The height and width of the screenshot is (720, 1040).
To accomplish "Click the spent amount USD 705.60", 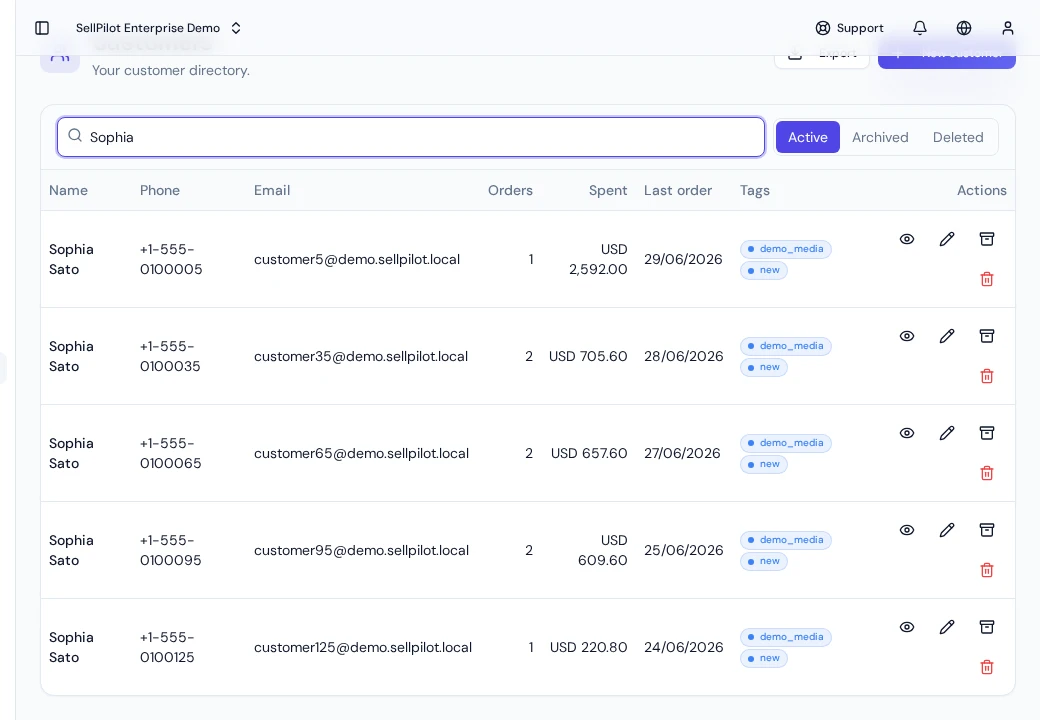I will 588,356.
